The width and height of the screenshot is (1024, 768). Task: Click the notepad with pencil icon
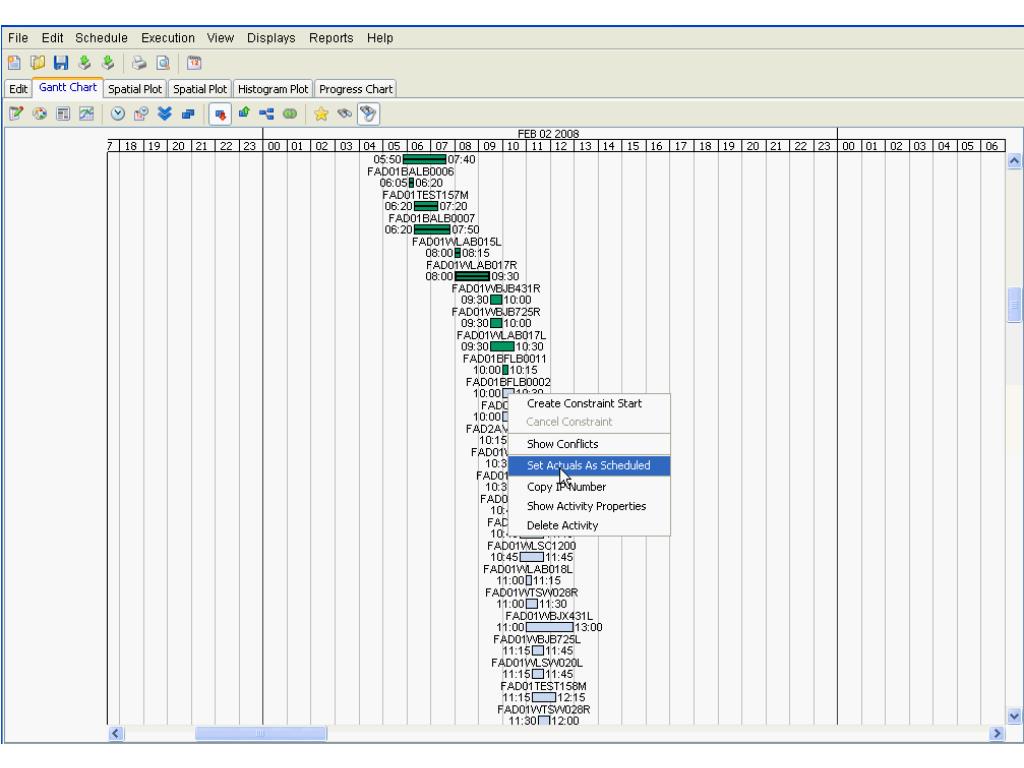(16, 114)
